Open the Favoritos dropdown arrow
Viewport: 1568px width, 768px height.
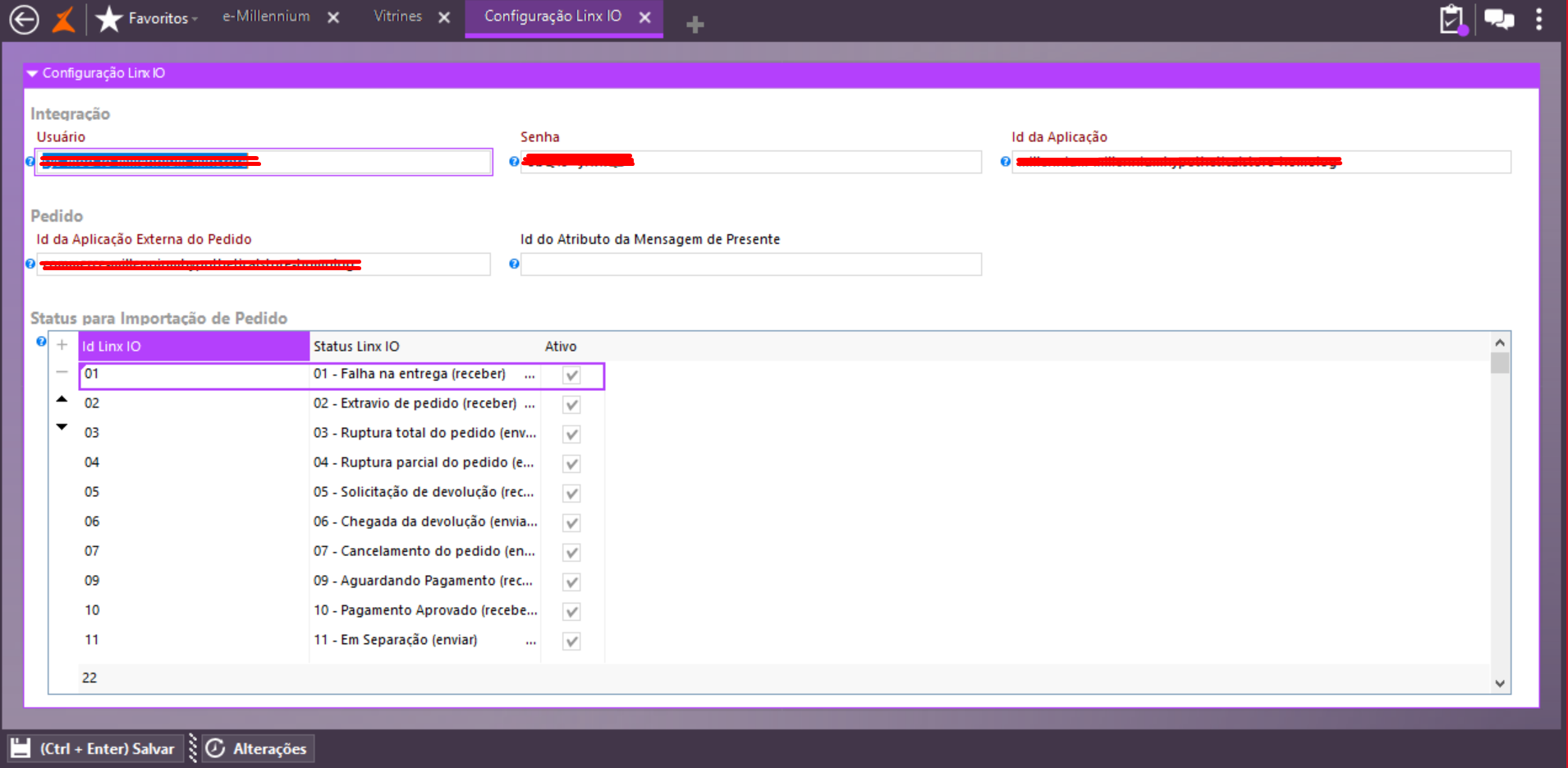[x=195, y=20]
